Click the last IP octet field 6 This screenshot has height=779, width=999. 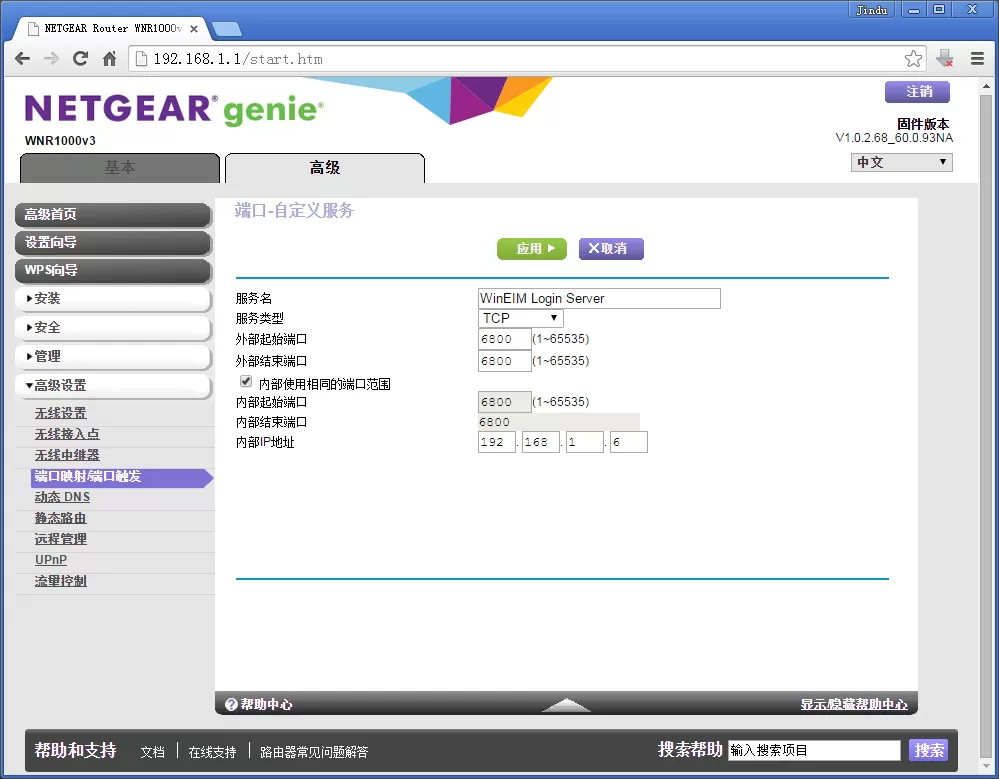pos(628,442)
